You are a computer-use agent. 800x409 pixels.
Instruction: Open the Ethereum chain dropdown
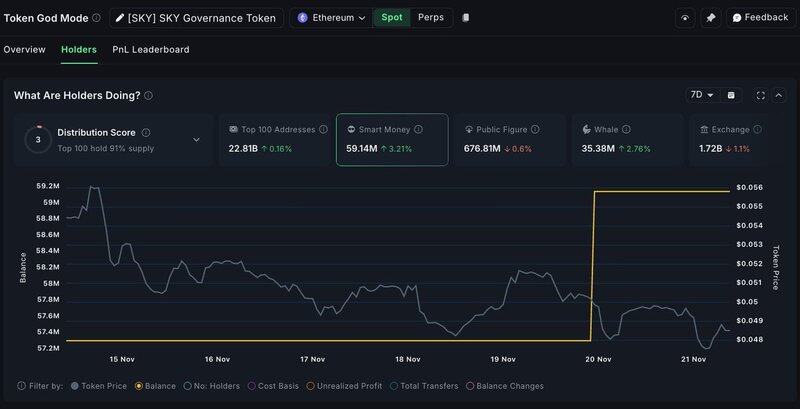[331, 18]
